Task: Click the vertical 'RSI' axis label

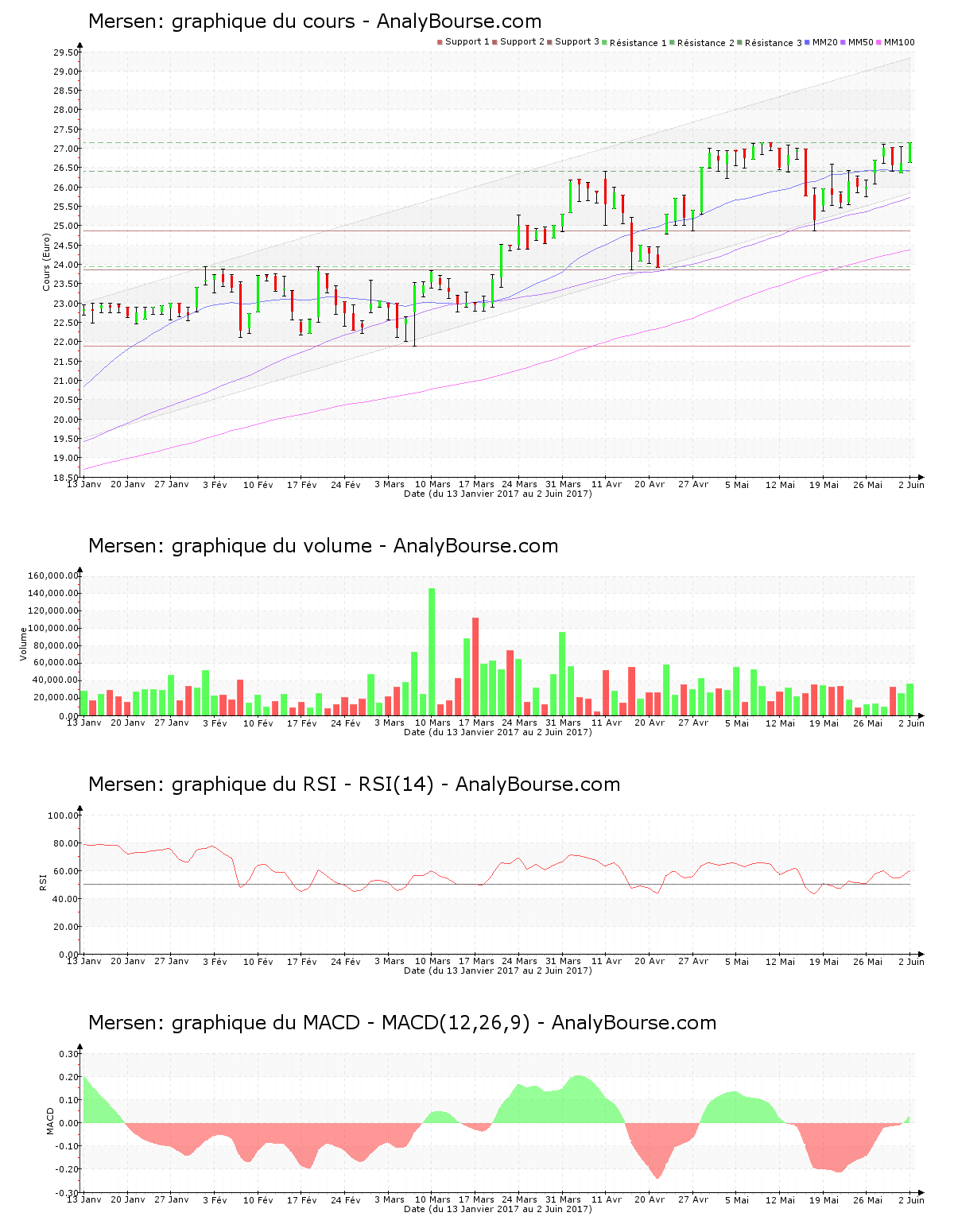Action: (43, 881)
